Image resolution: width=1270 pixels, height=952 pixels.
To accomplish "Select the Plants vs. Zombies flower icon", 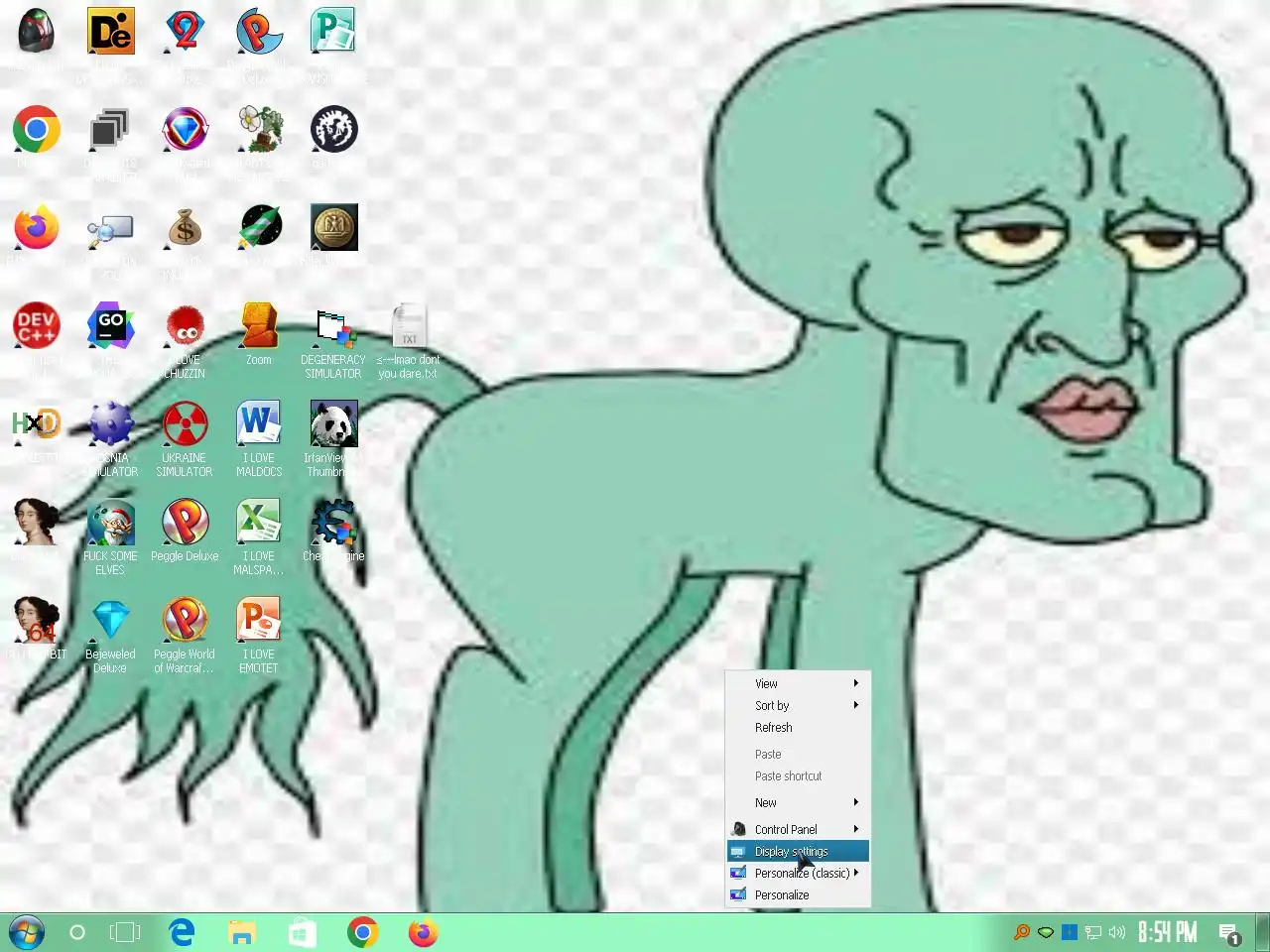I will click(x=260, y=130).
